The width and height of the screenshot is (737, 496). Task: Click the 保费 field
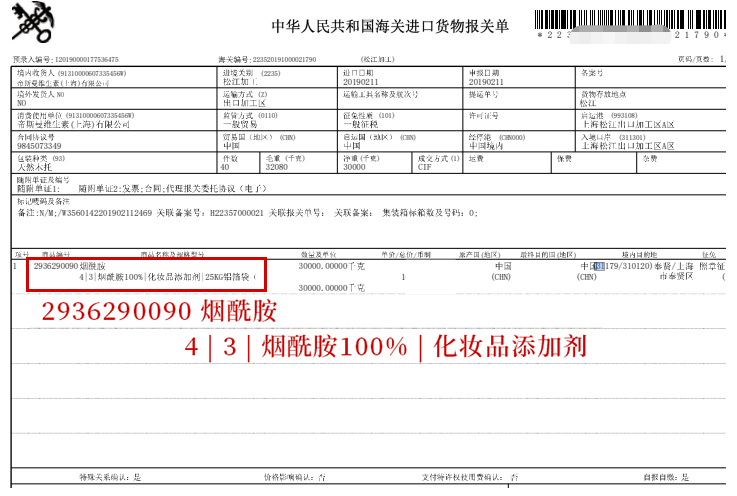click(x=594, y=163)
